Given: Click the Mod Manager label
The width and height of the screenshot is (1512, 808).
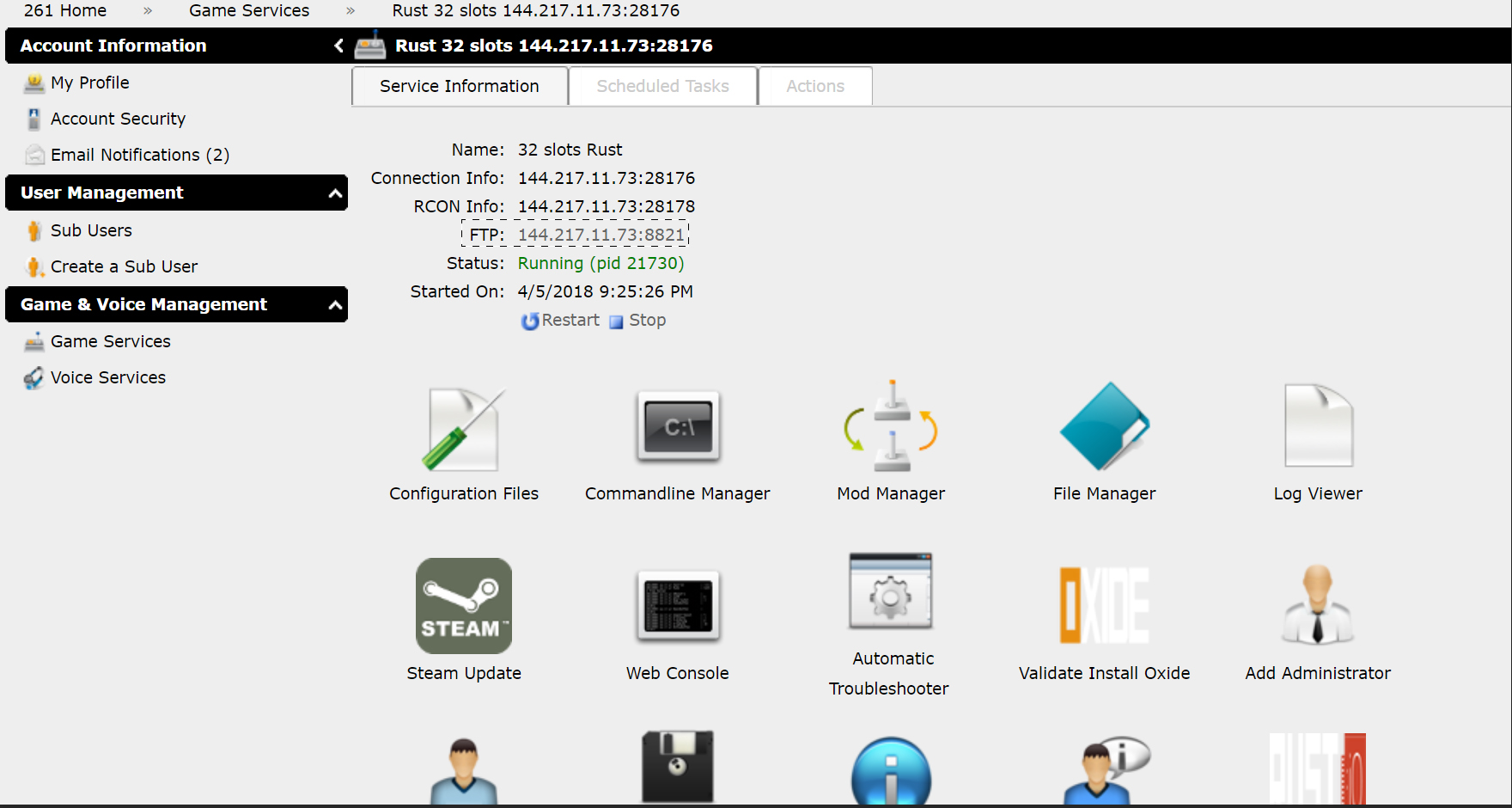Looking at the screenshot, I should tap(891, 493).
